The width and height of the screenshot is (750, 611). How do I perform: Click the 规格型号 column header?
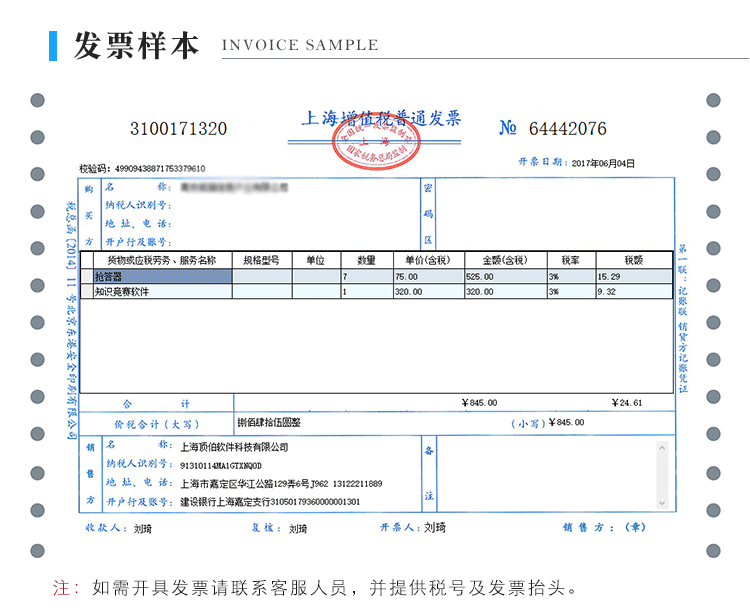pos(262,260)
